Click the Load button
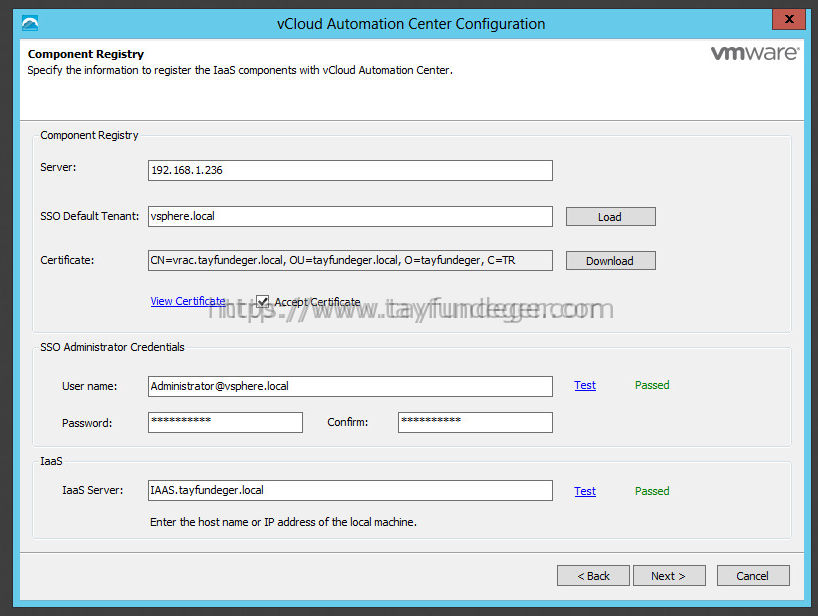 click(x=610, y=217)
